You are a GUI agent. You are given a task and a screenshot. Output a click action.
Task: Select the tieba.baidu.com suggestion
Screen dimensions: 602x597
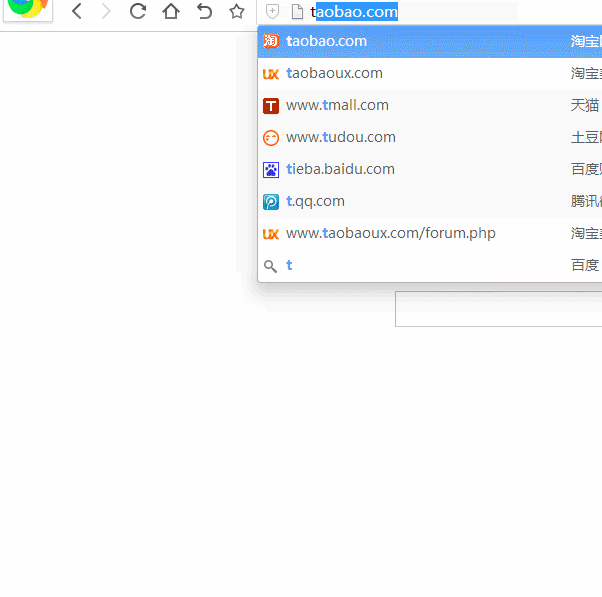430,169
